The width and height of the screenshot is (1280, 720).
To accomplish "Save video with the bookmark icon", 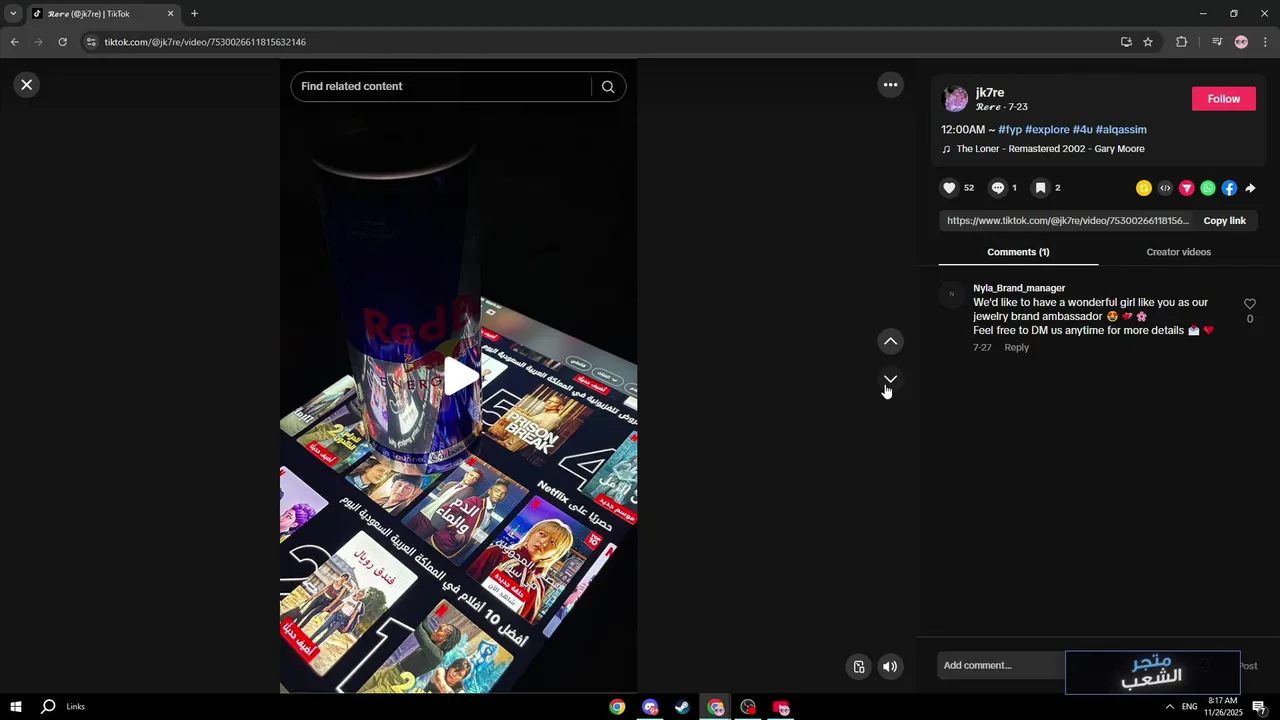I will point(1040,188).
